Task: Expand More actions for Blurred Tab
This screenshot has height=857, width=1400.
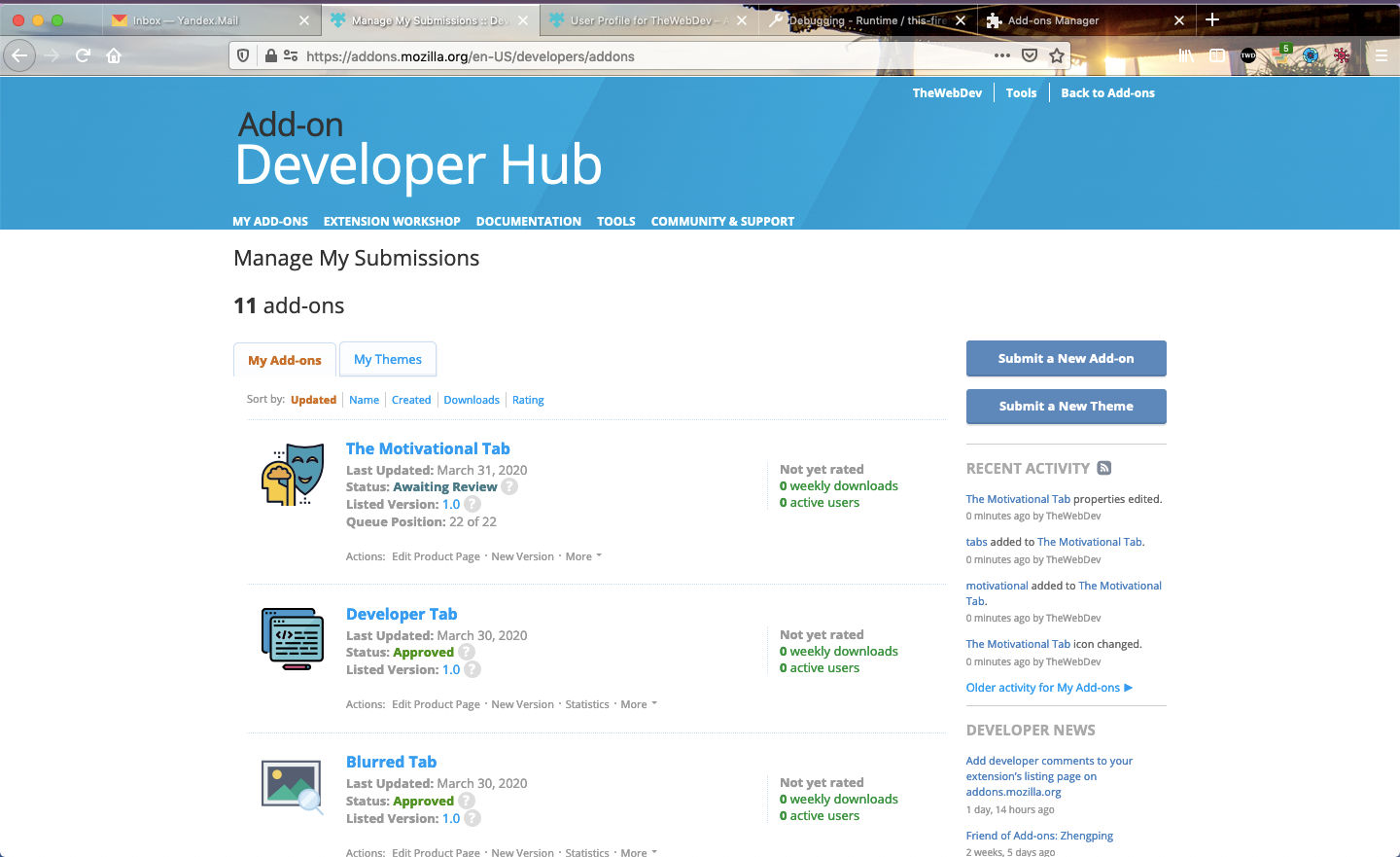Action: pyautogui.click(x=640, y=851)
